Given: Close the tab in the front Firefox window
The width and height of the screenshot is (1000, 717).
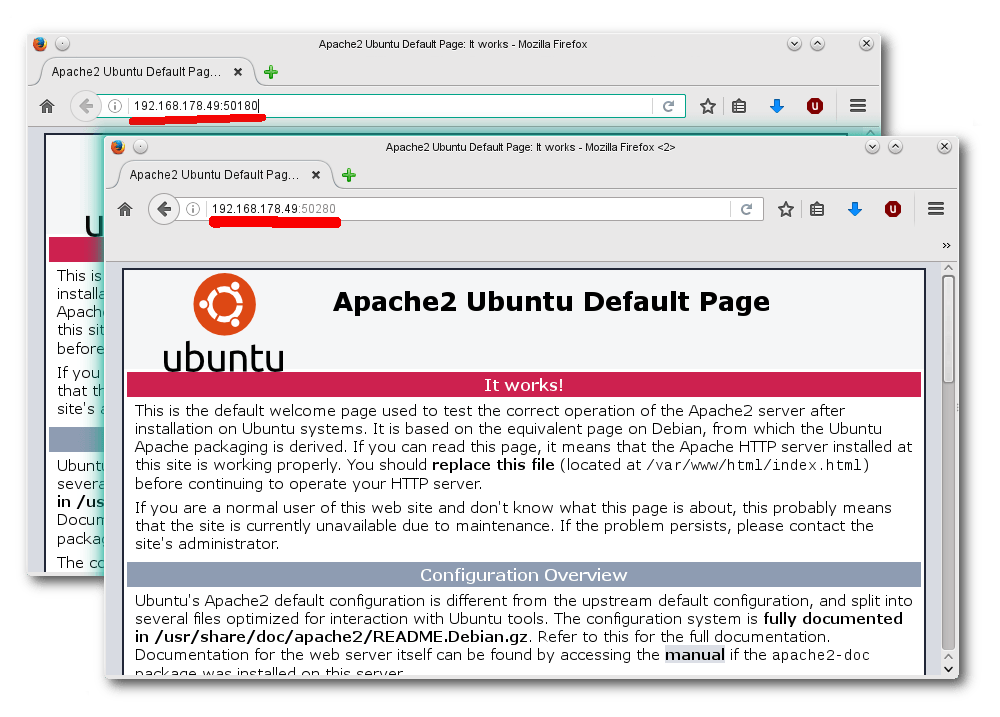Looking at the screenshot, I should pyautogui.click(x=316, y=175).
